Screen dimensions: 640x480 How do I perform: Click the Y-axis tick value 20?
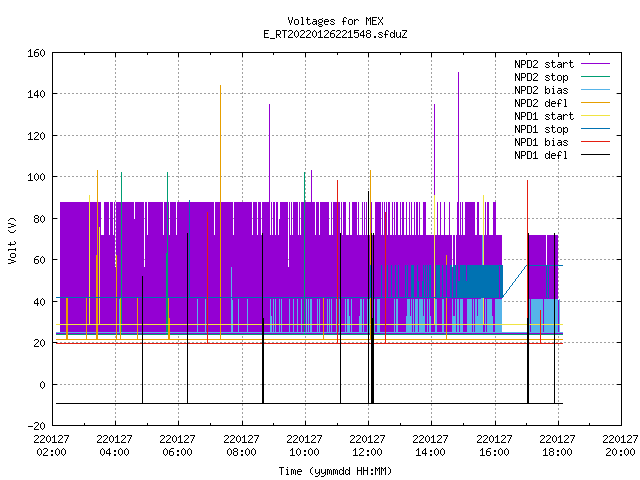pyautogui.click(x=40, y=343)
